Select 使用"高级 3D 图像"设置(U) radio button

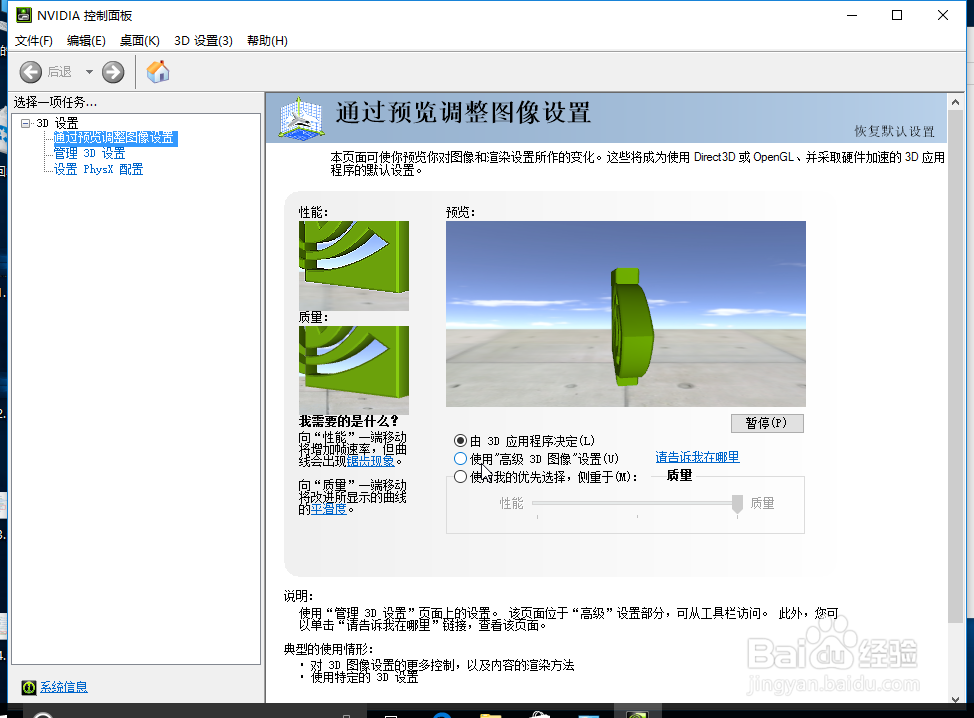tap(460, 459)
